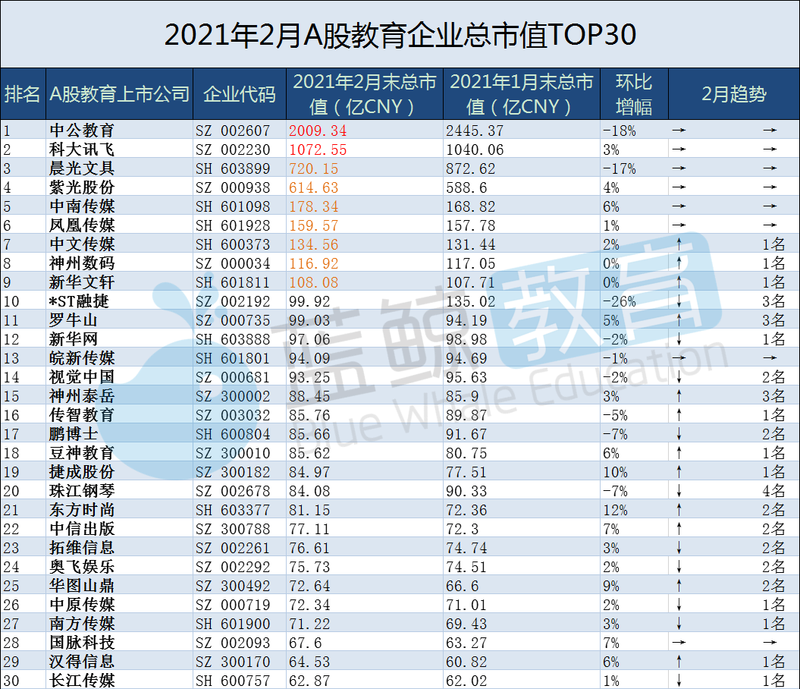The image size is (800, 689).
Task: Click company name 传智教育
Action: pyautogui.click(x=82, y=415)
